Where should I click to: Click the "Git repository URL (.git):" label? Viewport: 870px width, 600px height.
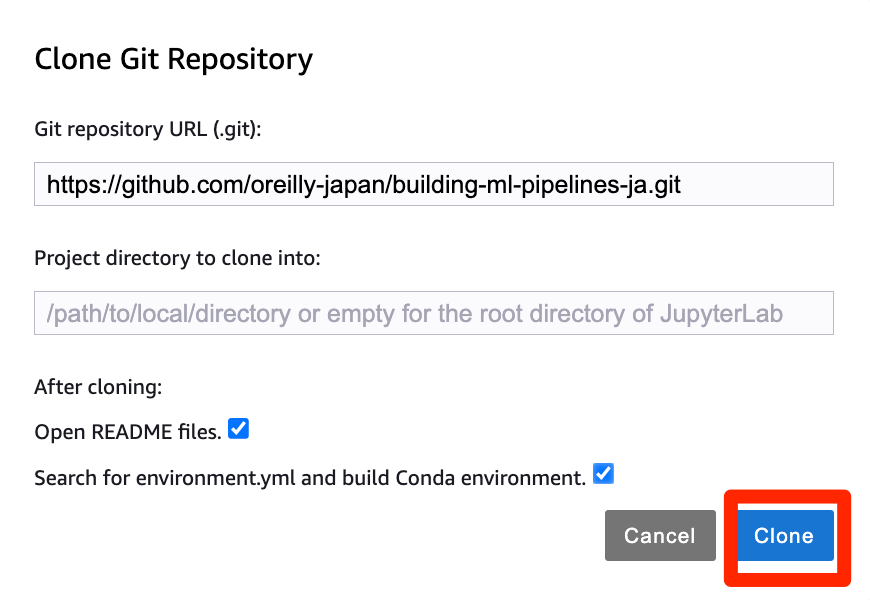click(x=147, y=129)
